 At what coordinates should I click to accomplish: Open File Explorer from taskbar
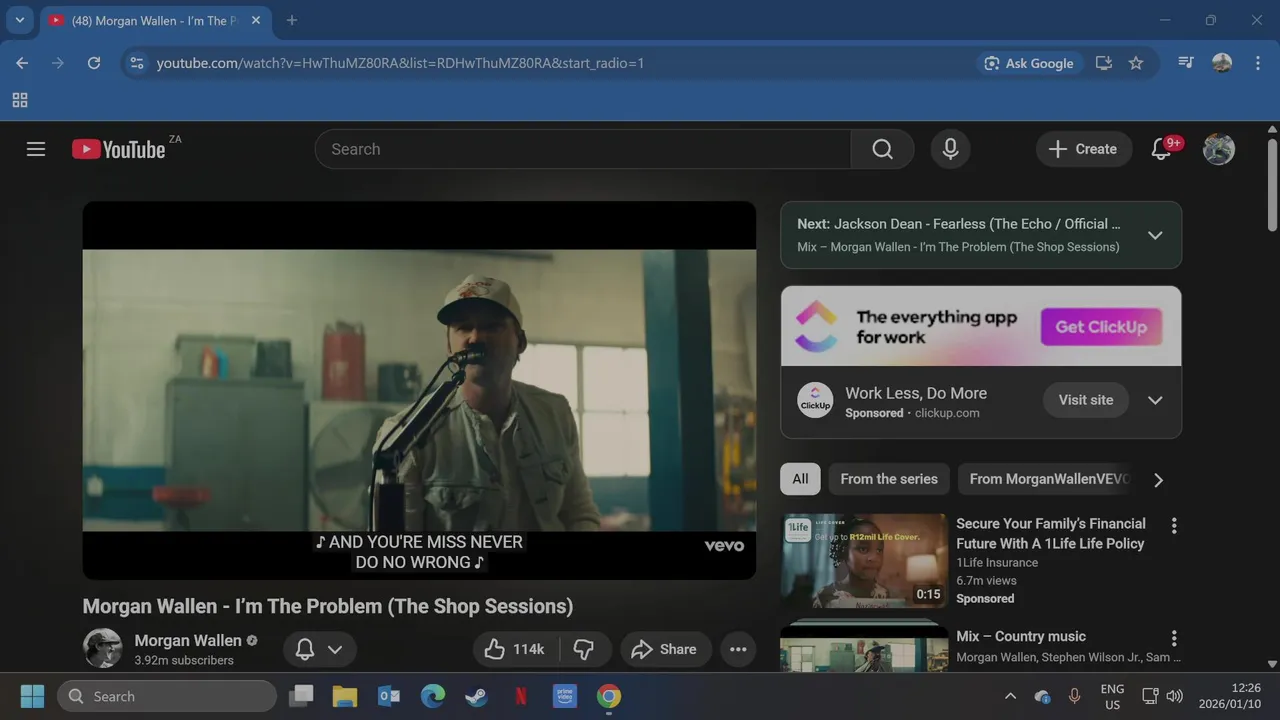click(x=344, y=696)
